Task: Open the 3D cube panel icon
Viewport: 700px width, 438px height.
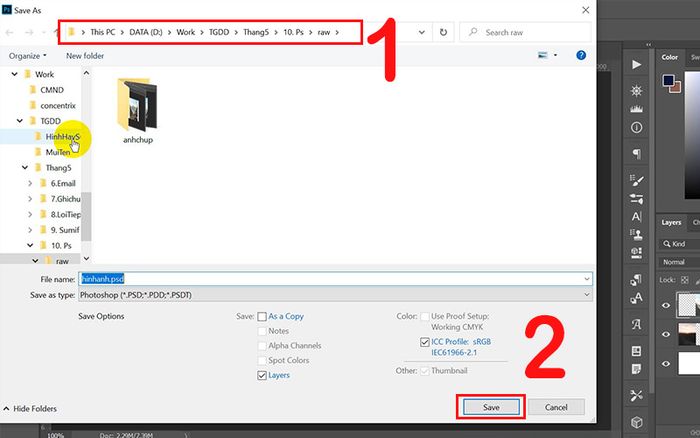Action: (636, 422)
